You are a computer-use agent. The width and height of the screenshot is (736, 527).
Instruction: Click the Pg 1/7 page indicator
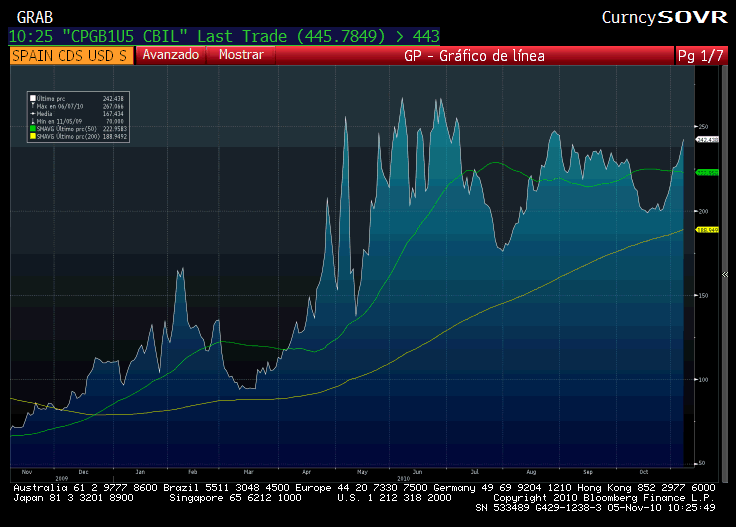click(x=700, y=56)
